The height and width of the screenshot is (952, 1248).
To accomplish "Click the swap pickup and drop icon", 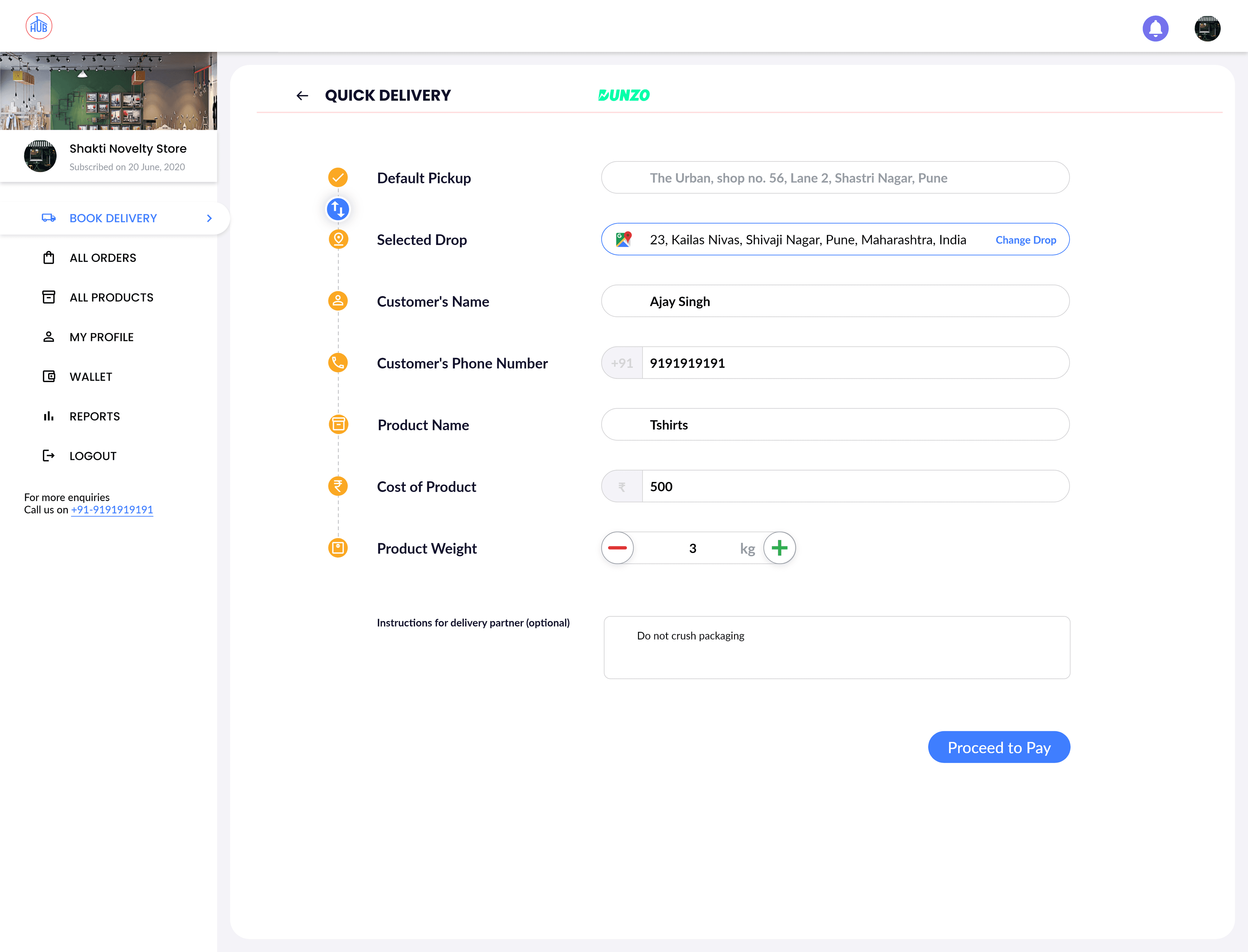I will (x=338, y=209).
